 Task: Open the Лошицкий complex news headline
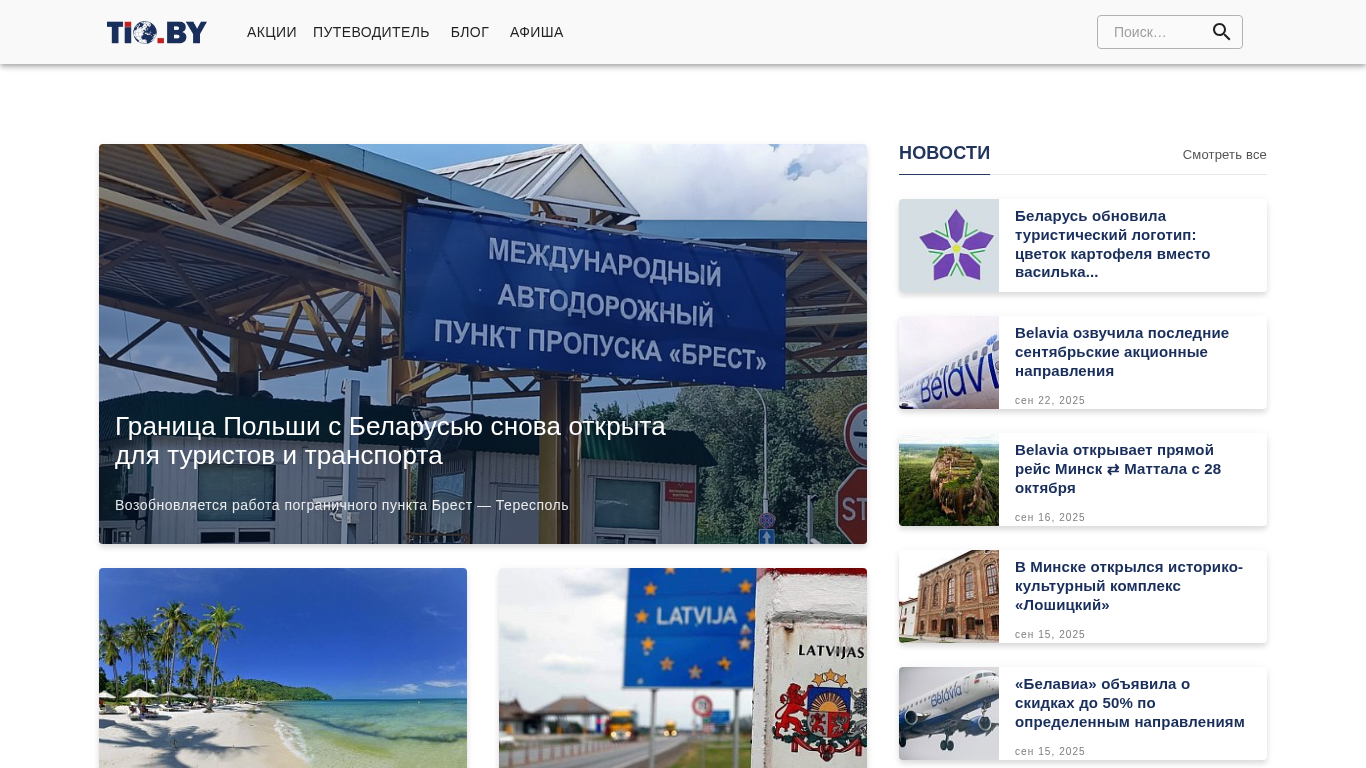tap(1129, 586)
